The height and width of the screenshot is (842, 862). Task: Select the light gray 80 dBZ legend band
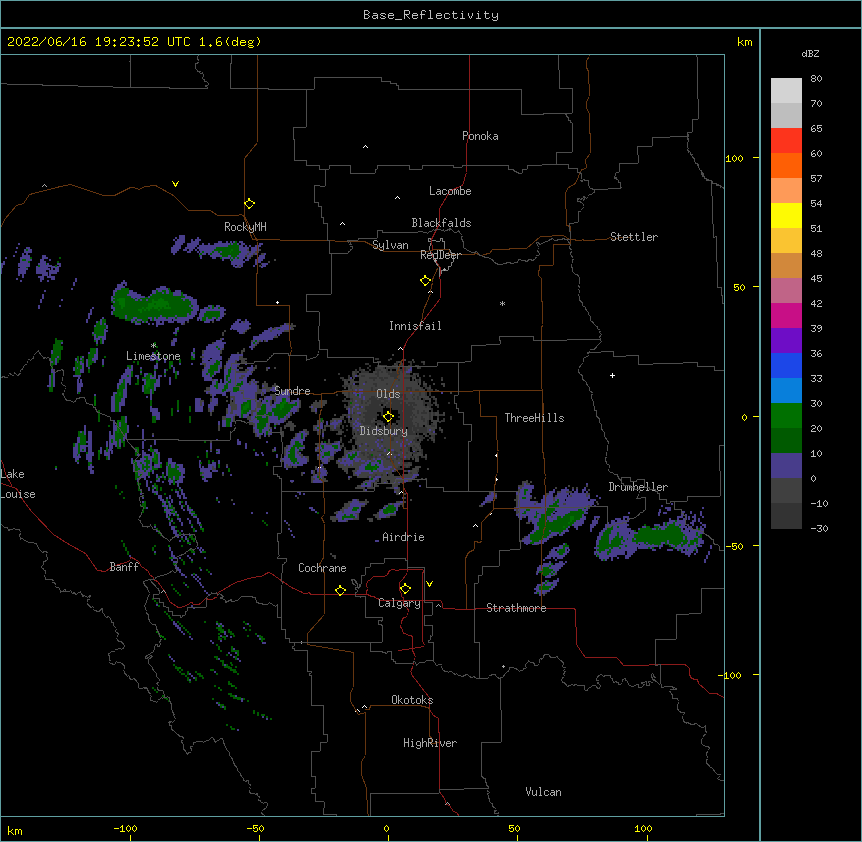pyautogui.click(x=786, y=91)
